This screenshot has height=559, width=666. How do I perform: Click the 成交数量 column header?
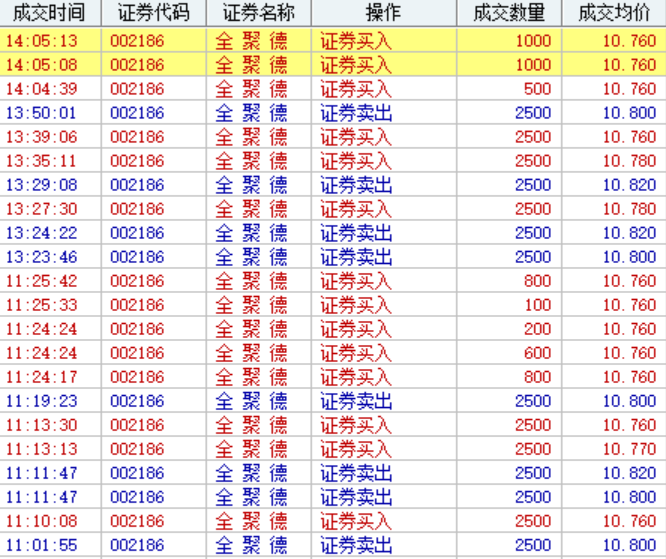509,13
